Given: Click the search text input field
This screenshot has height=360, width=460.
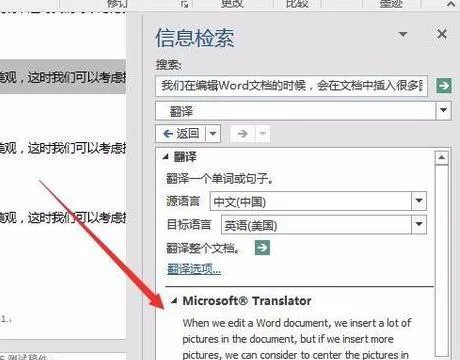Looking at the screenshot, I should coord(291,86).
